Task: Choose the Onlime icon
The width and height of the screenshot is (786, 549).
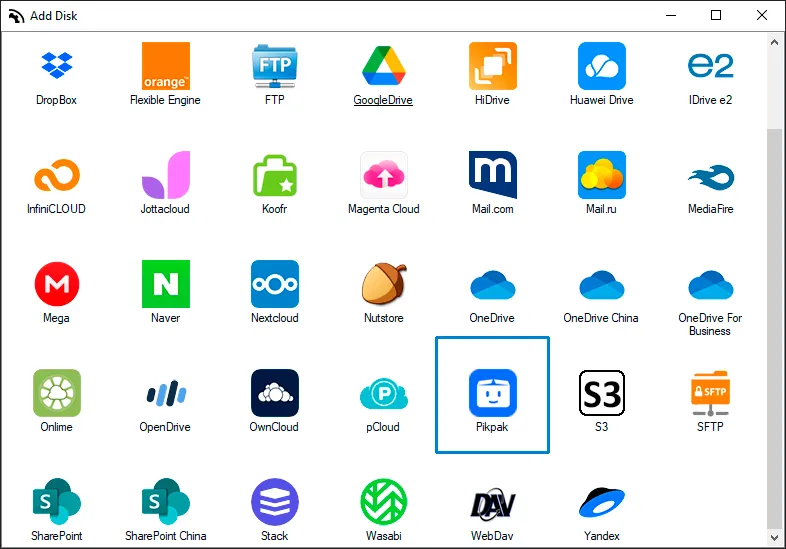Action: point(57,393)
